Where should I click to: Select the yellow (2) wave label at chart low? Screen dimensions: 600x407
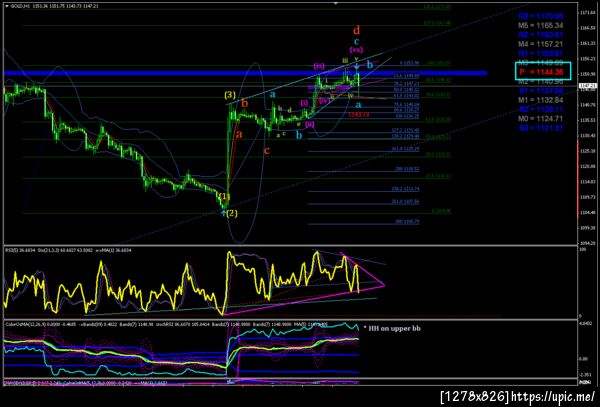(232, 213)
